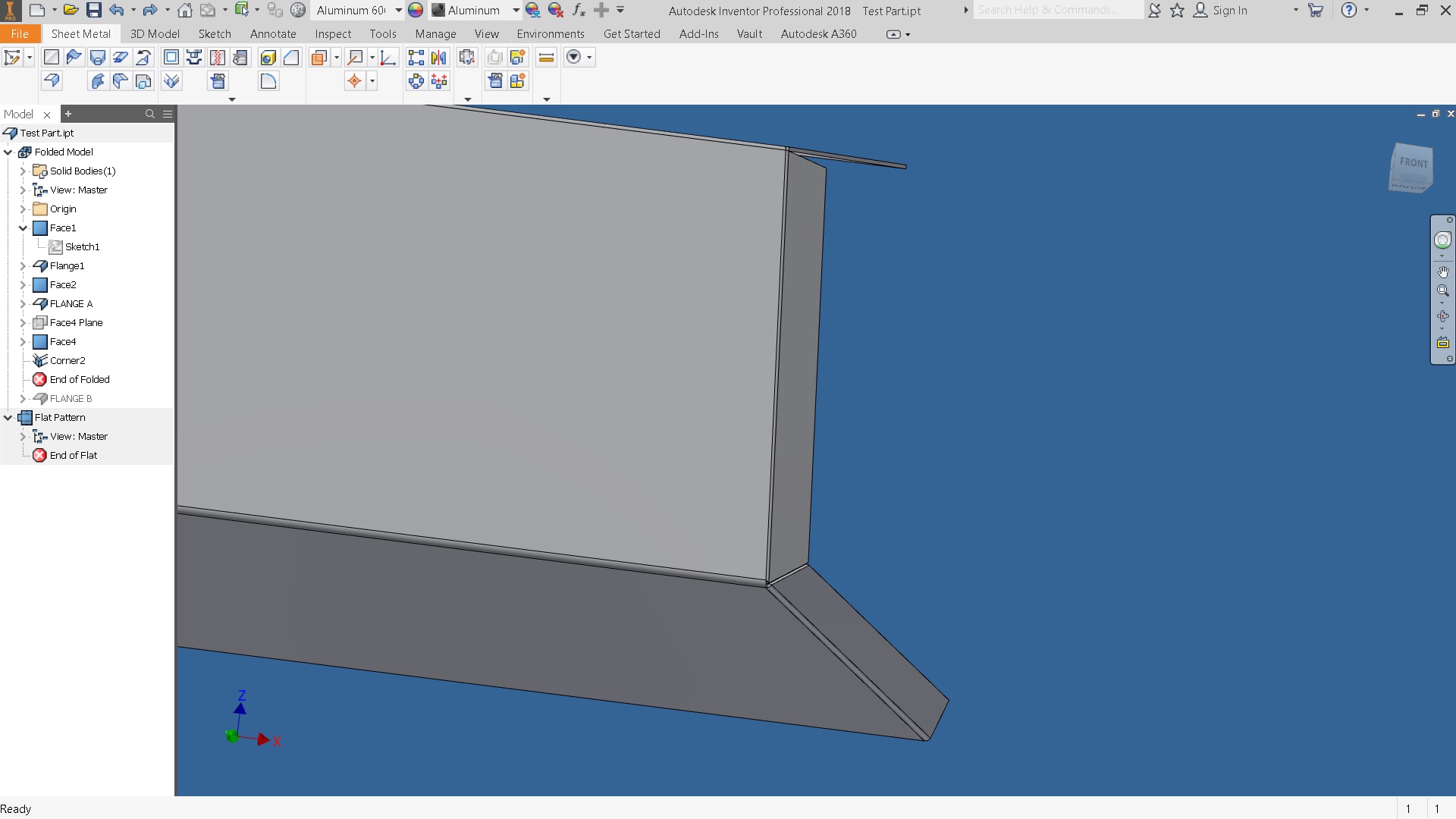Viewport: 1456px width, 819px height.
Task: Click the appearance color wheel swatch
Action: pos(416,11)
